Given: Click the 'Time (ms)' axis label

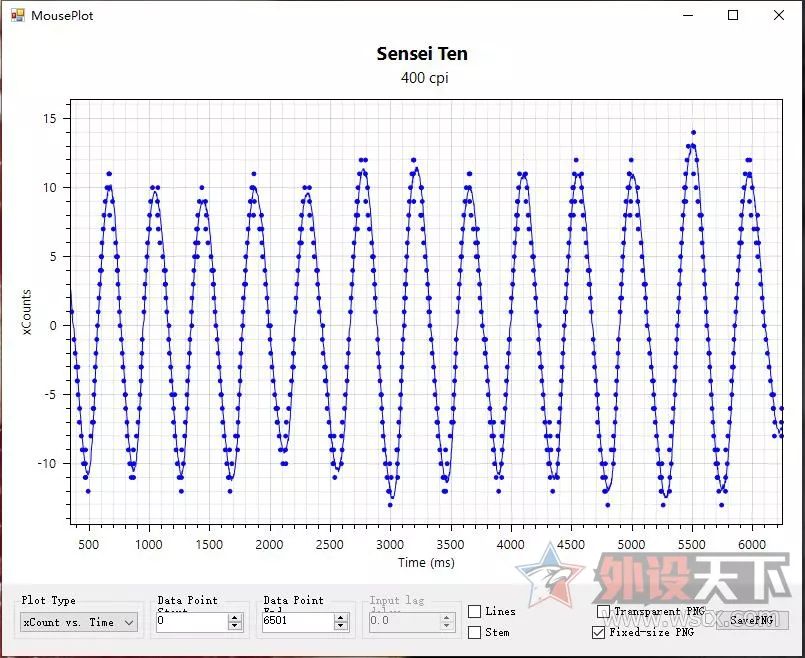Looking at the screenshot, I should [426, 563].
